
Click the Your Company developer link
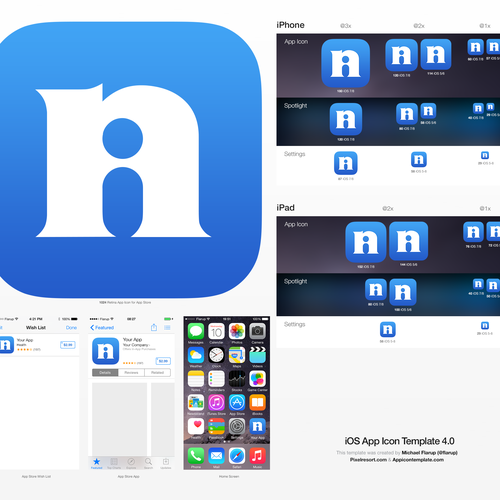[136, 345]
